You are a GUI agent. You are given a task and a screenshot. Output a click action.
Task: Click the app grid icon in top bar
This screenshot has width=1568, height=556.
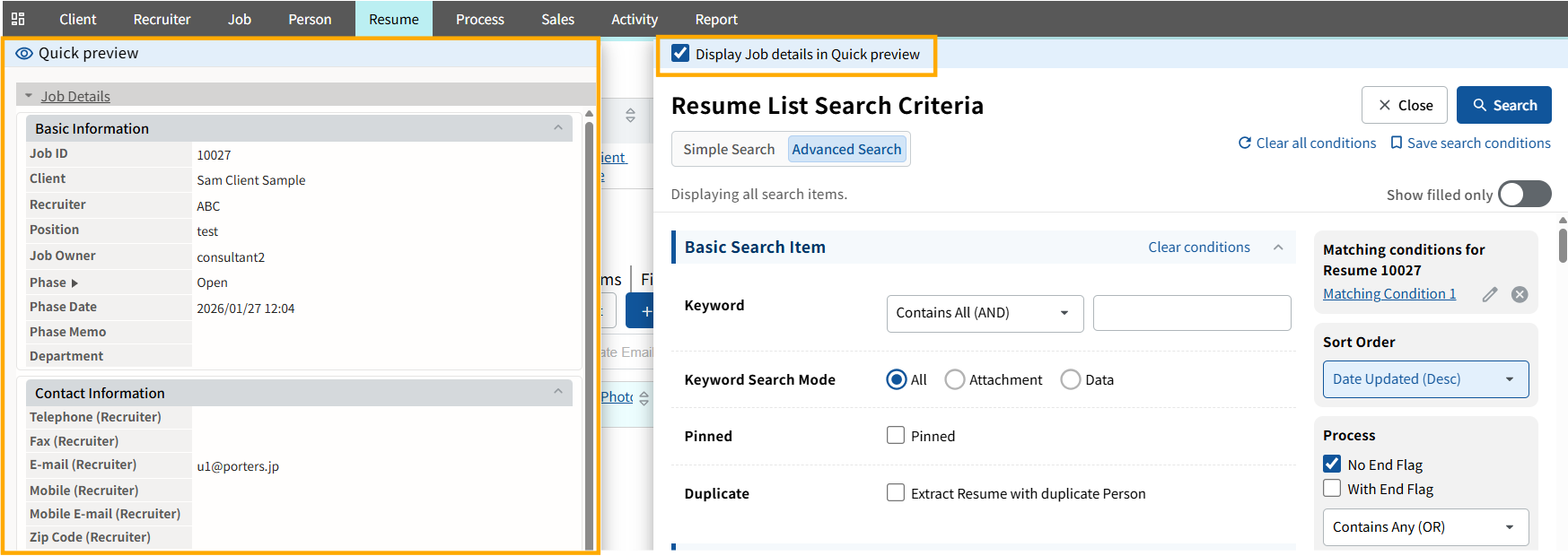coord(18,19)
